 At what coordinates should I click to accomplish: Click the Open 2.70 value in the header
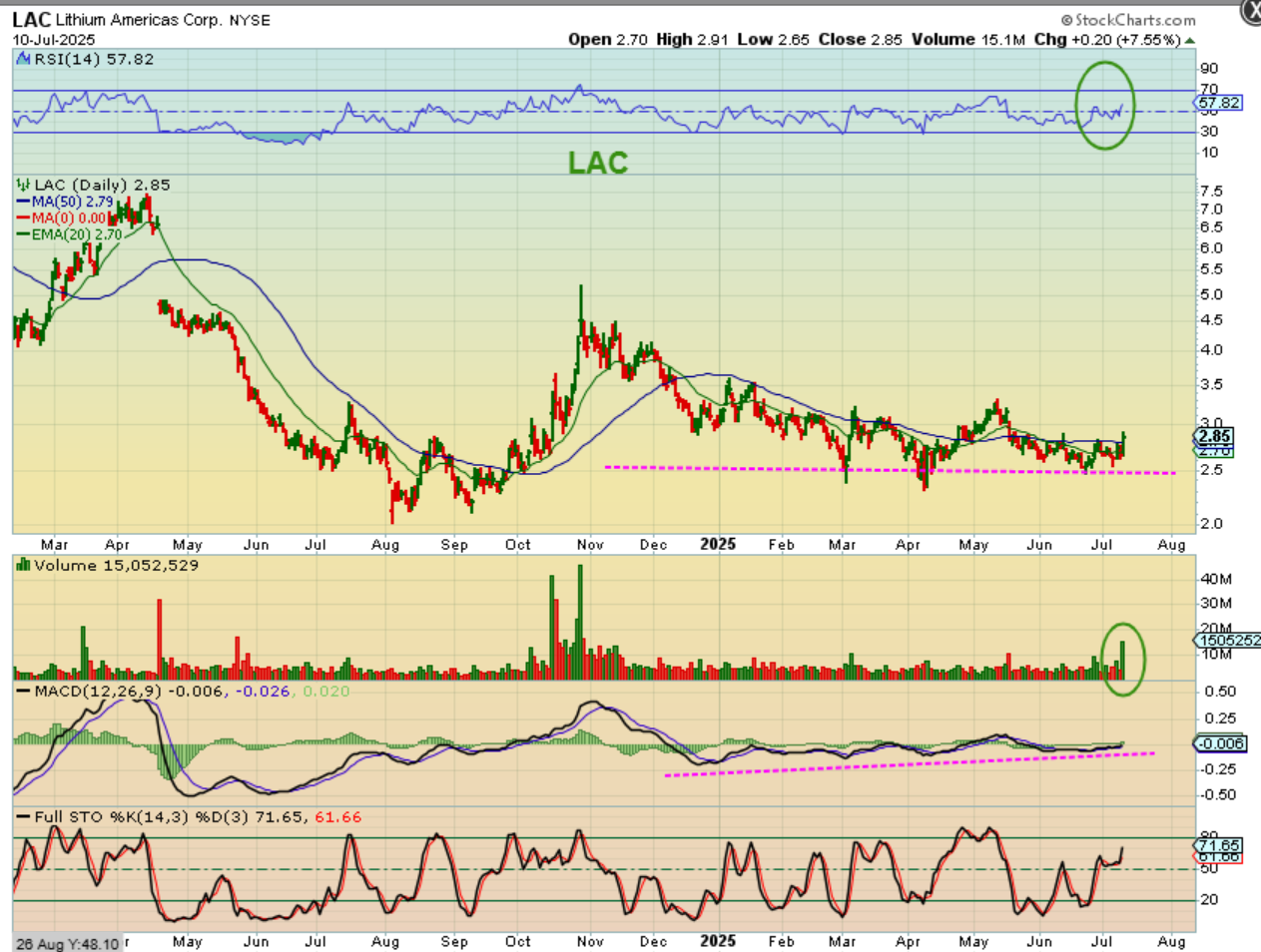(x=608, y=40)
